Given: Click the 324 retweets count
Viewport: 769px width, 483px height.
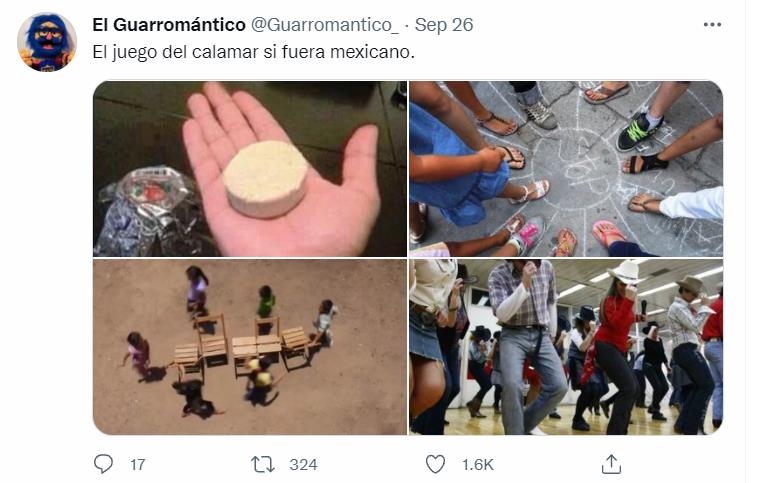Looking at the screenshot, I should click(x=303, y=464).
